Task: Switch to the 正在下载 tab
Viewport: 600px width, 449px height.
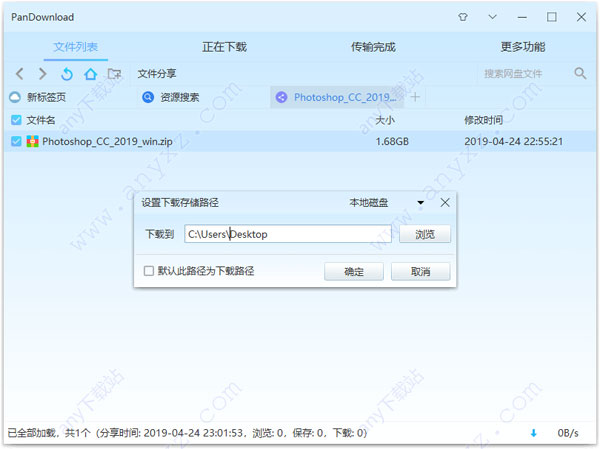Action: click(x=224, y=46)
